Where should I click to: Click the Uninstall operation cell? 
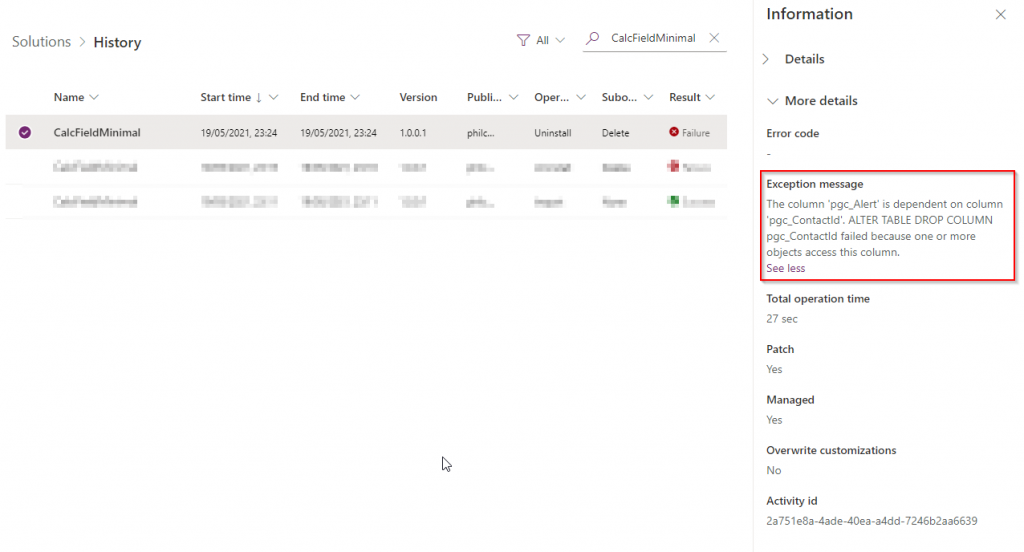click(x=552, y=133)
